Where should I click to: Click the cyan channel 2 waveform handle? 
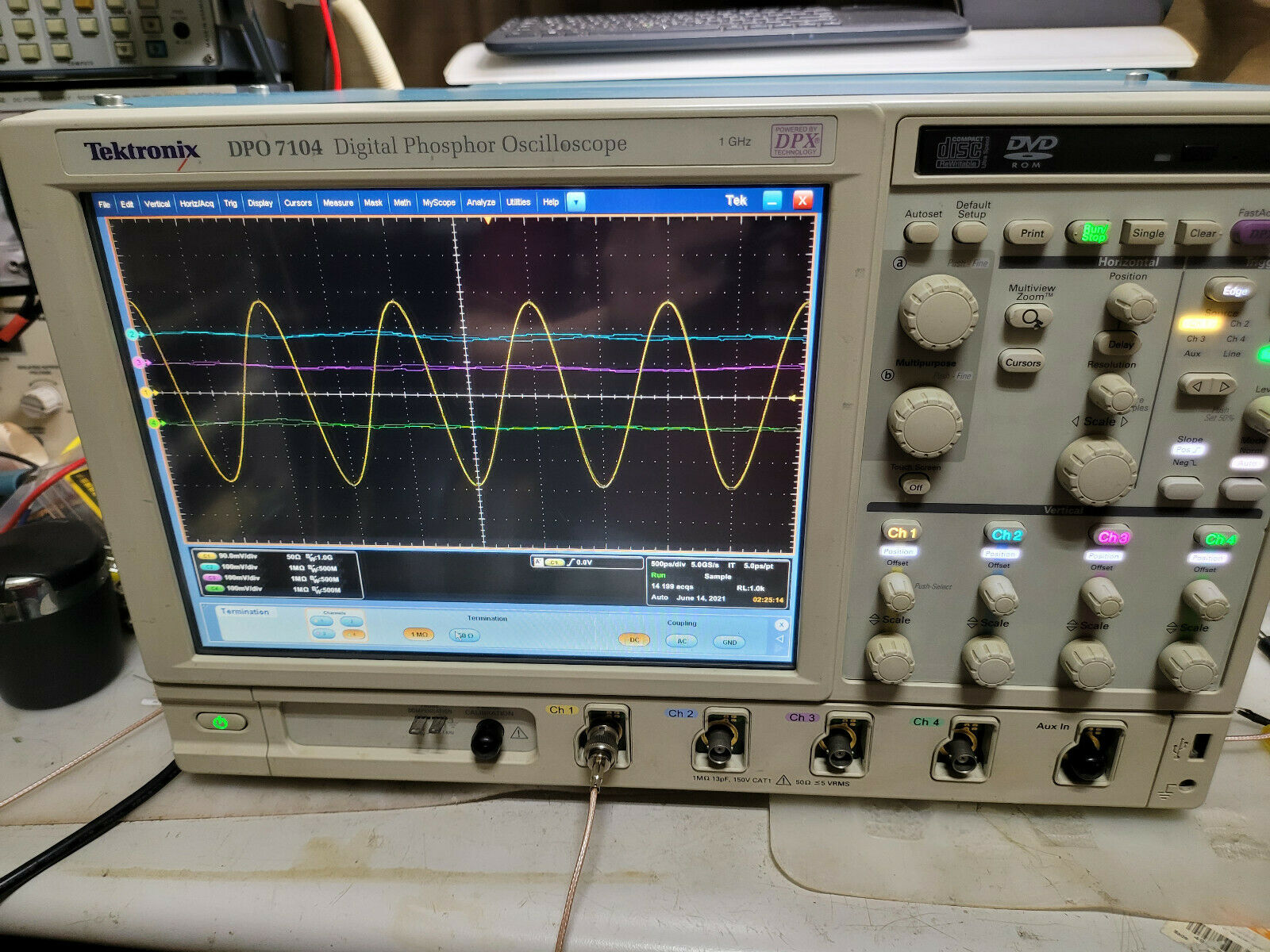[x=133, y=335]
